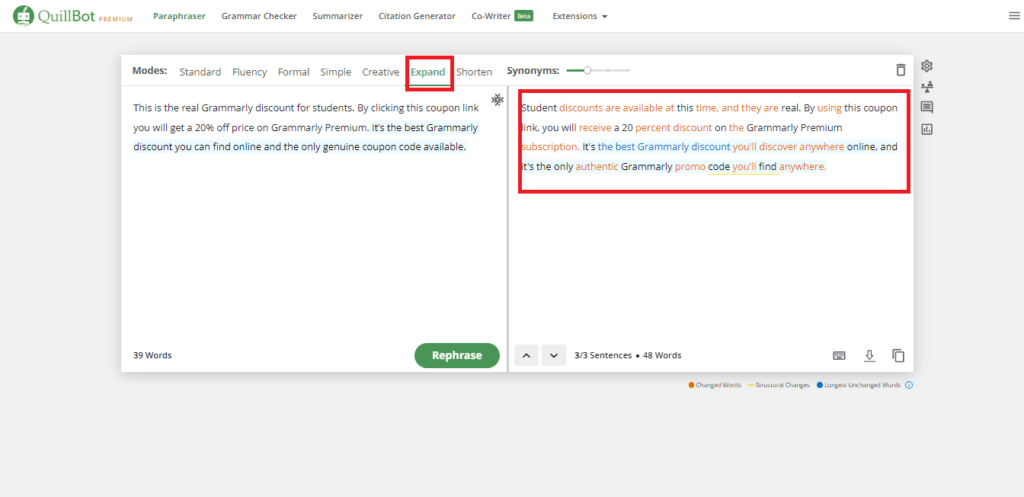
Task: Adjust the Synonyms slider handle
Action: point(587,71)
